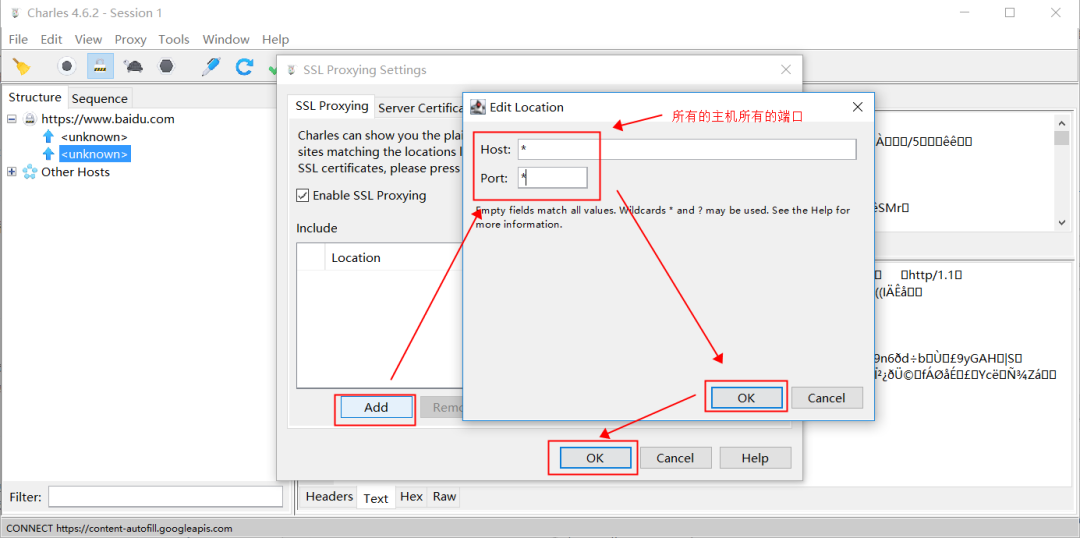Collapse the https://www.baidu.com tree node
1080x538 pixels.
click(x=12, y=119)
